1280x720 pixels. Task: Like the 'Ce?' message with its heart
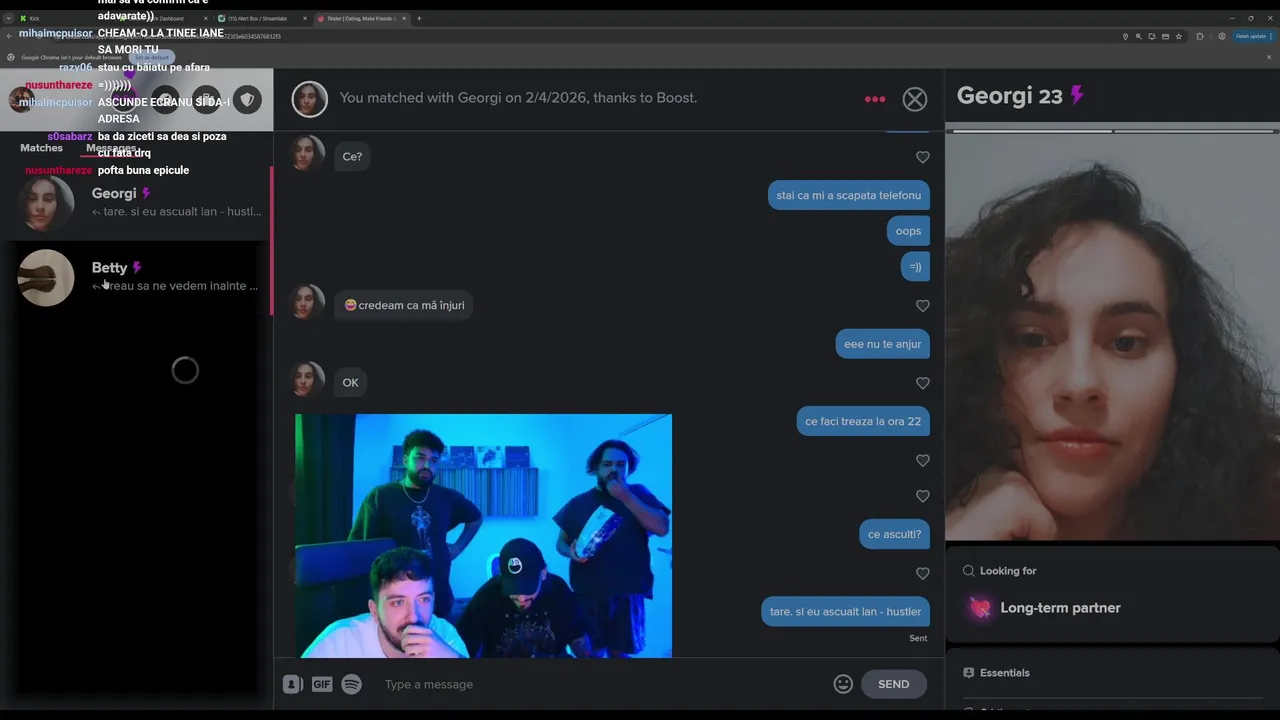[923, 157]
